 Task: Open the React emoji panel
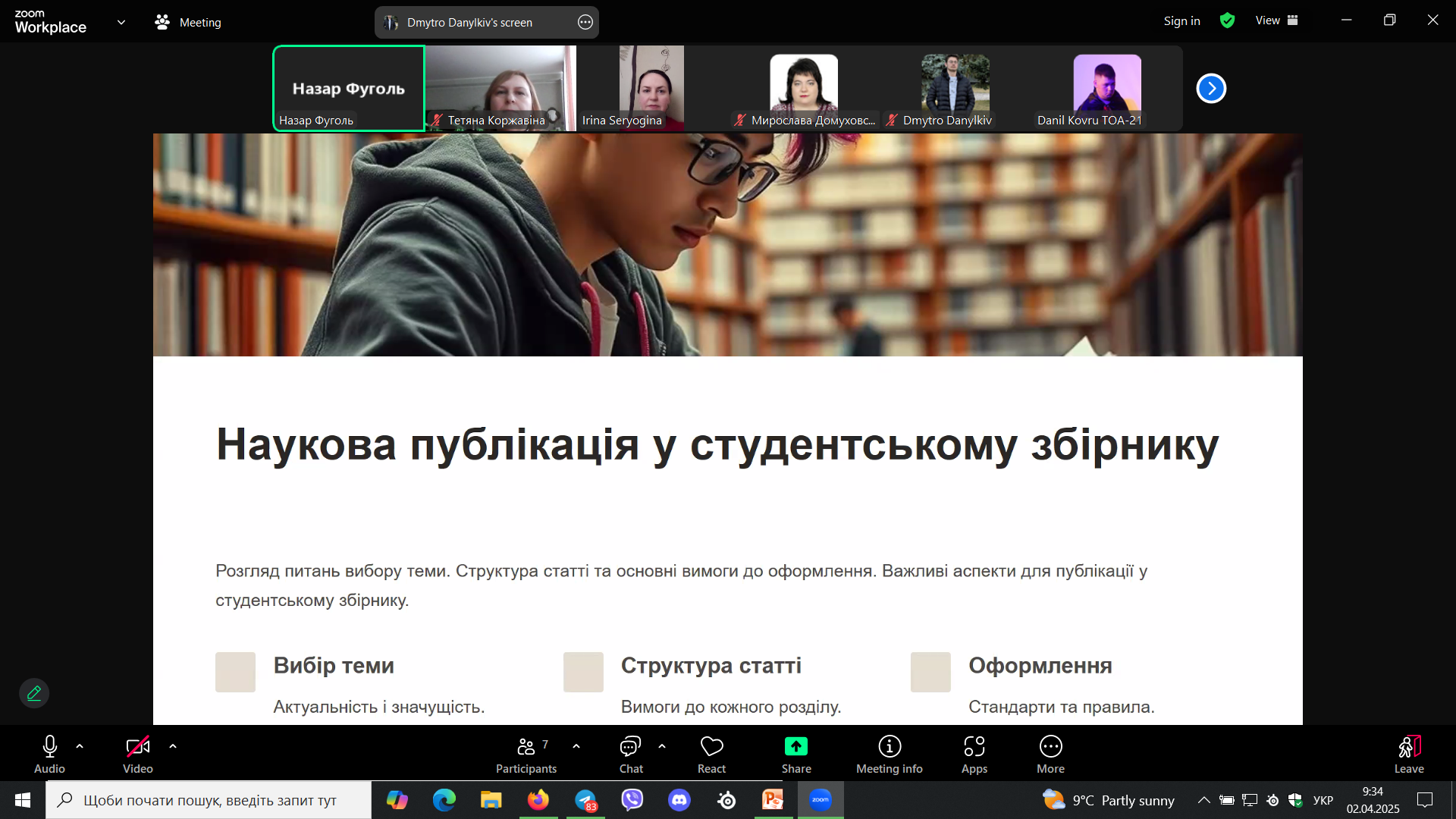click(711, 755)
